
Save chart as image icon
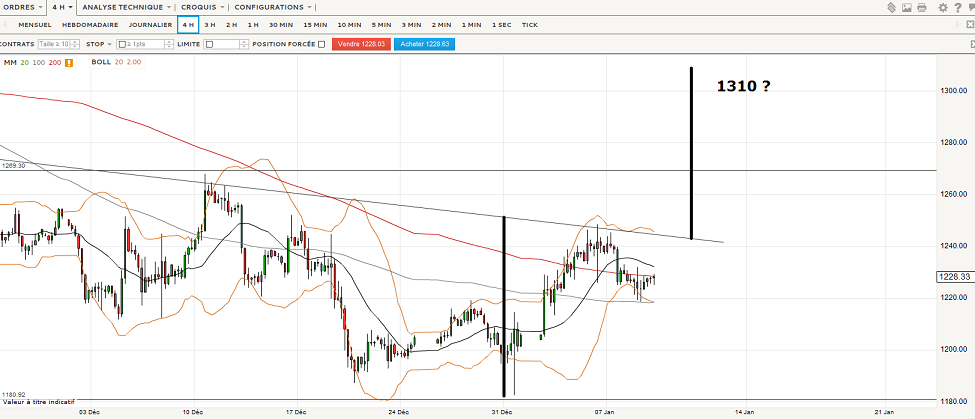coord(907,7)
